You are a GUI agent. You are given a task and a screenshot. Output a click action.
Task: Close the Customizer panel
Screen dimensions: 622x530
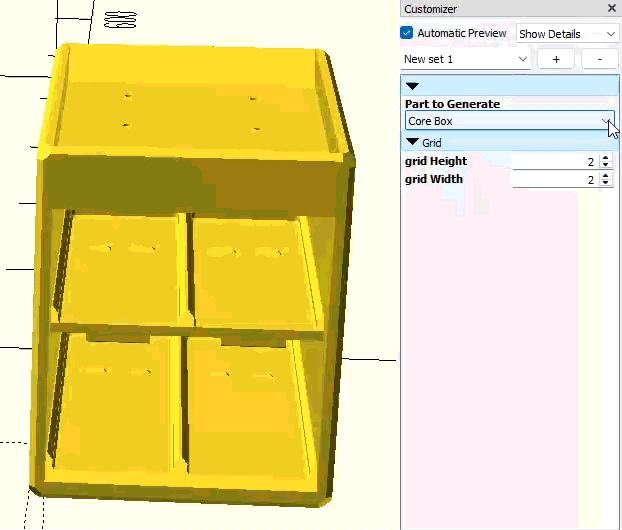[612, 8]
